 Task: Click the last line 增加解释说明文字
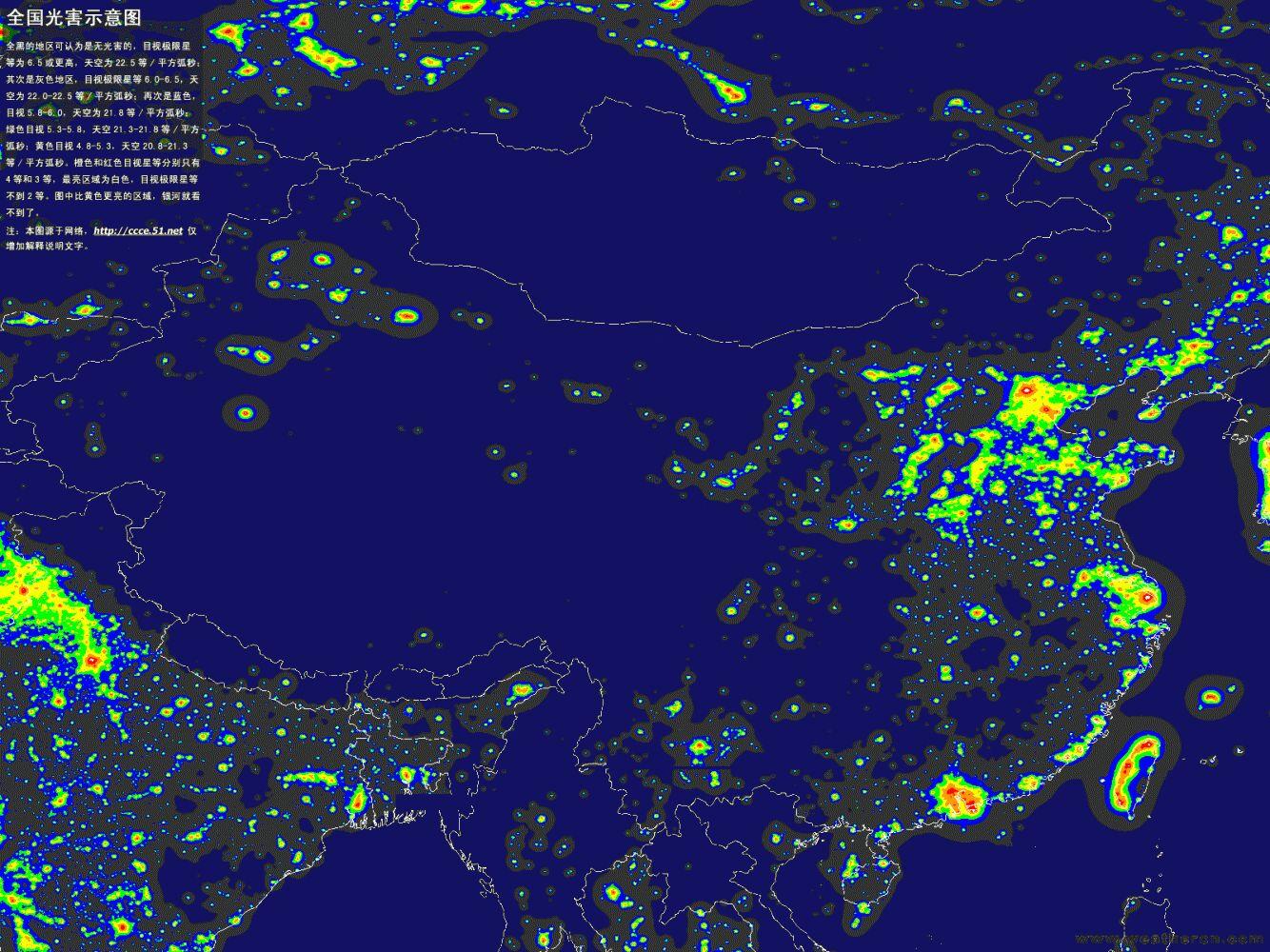click(48, 246)
